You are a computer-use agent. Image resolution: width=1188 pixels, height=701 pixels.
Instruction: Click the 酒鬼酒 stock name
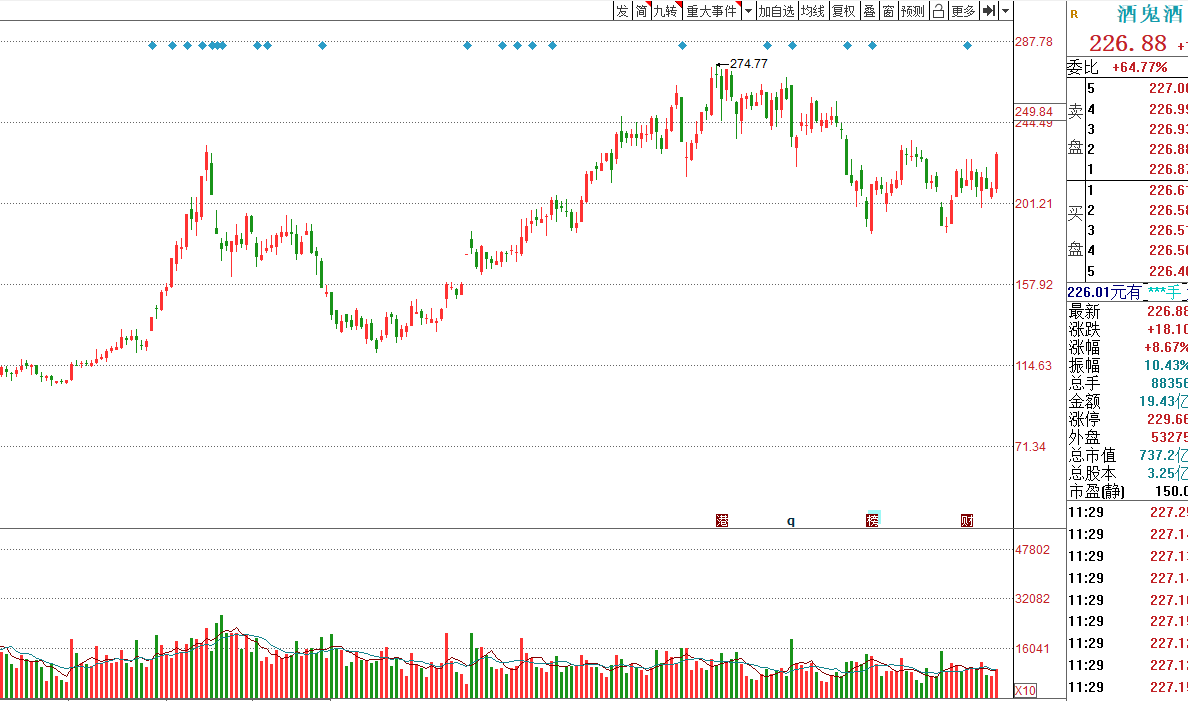[x=1149, y=14]
